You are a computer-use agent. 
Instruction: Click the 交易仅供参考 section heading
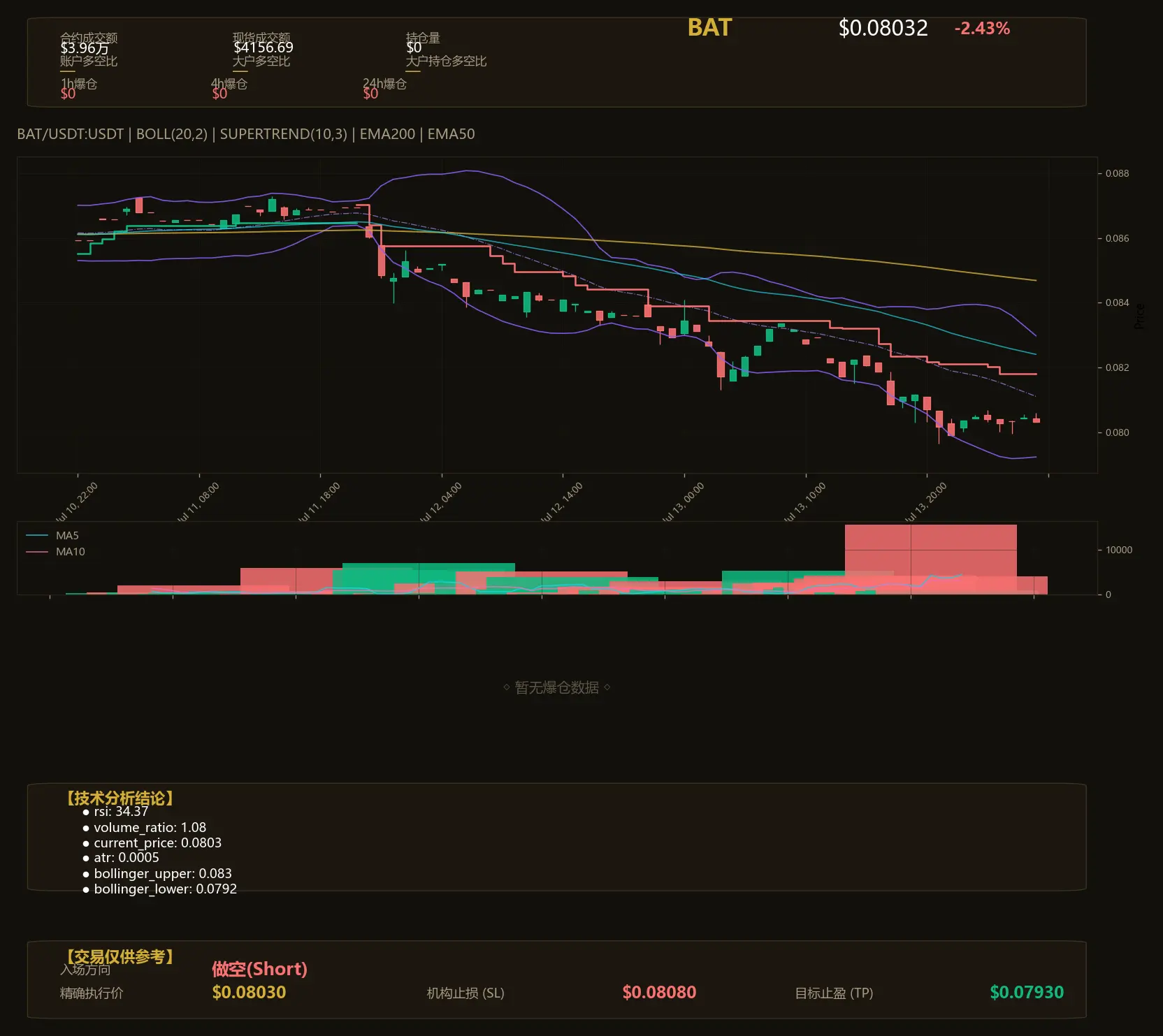coord(120,956)
